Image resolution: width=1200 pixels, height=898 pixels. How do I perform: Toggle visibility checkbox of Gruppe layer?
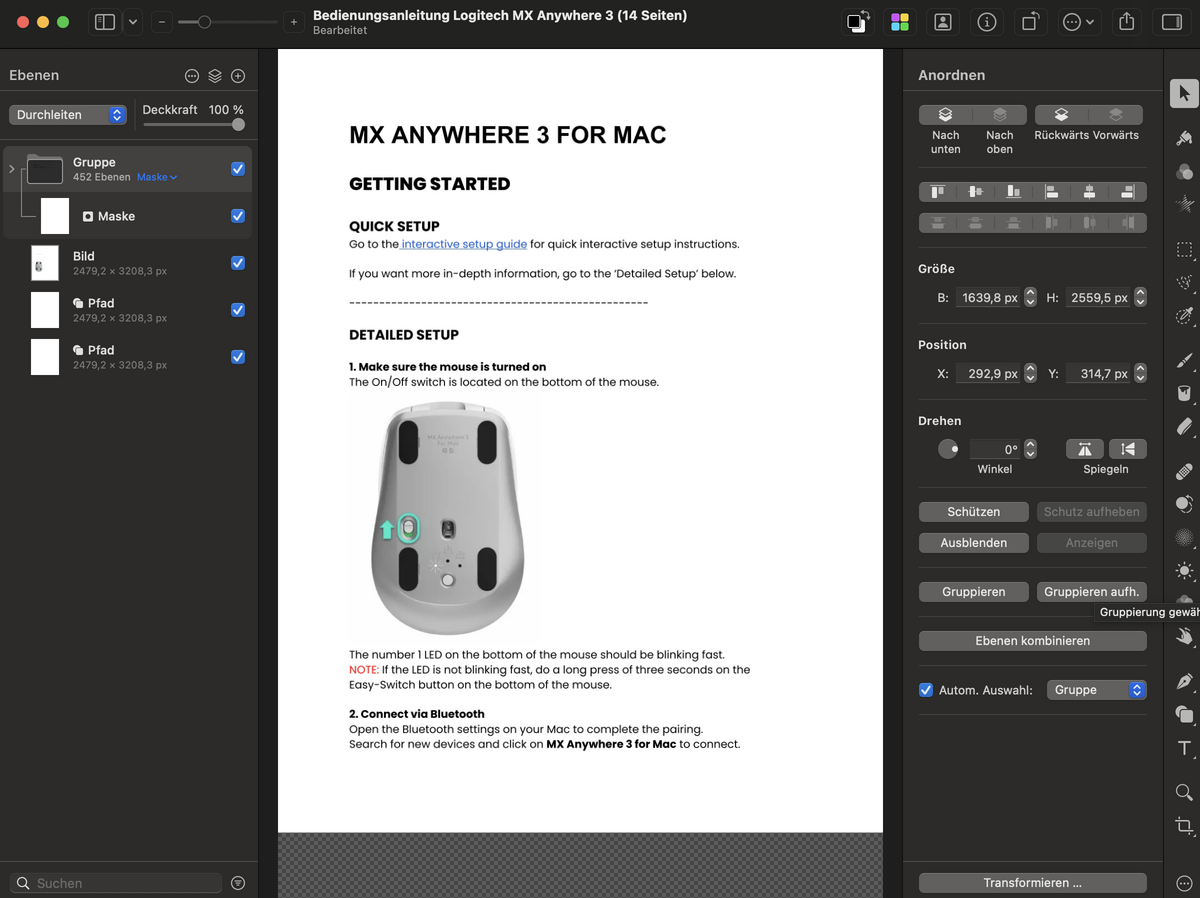pyautogui.click(x=238, y=169)
